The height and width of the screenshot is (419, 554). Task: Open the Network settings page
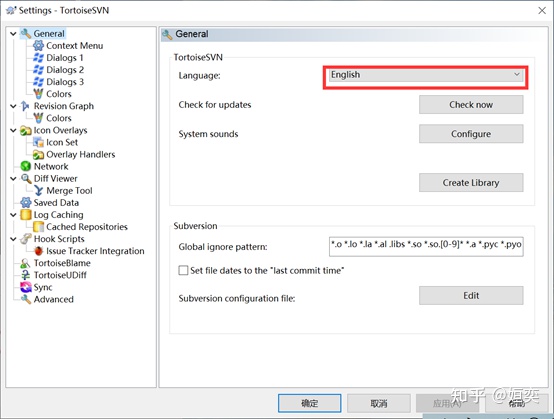tap(51, 166)
